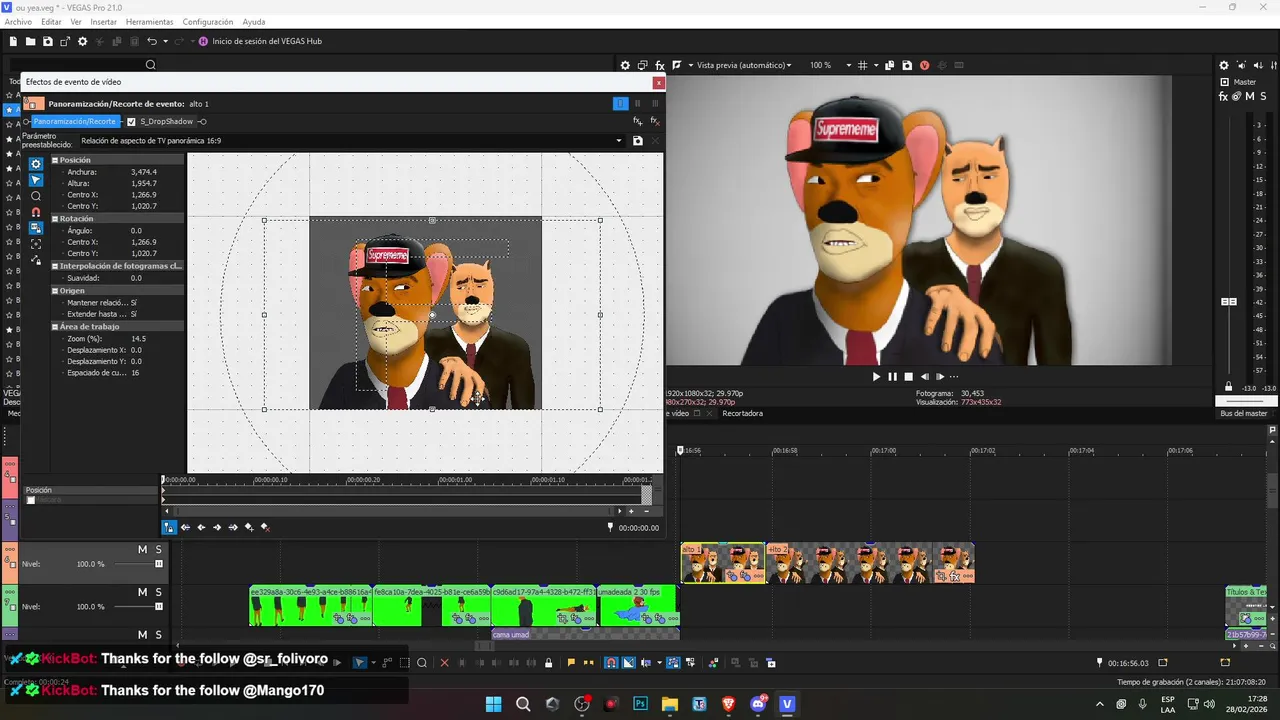1280x720 pixels.
Task: Select the normal edit arrow tool in Pan/Crop
Action: click(x=35, y=180)
